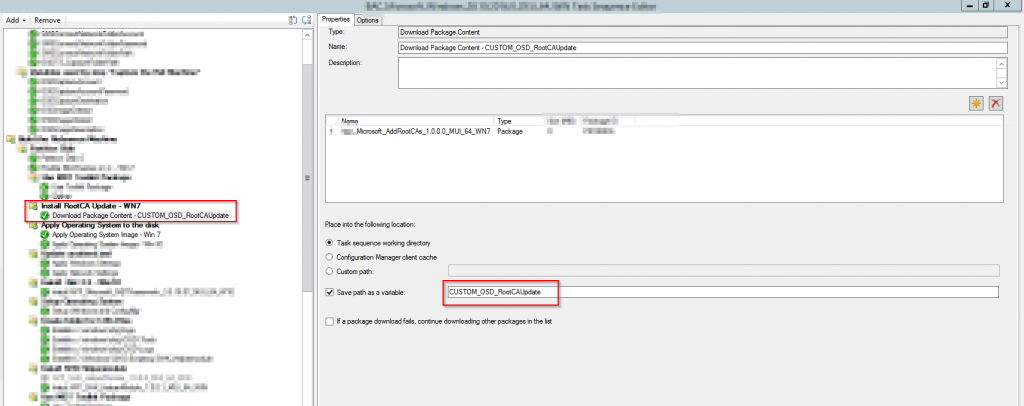Screen dimensions: 1024x406
Task: Click the red X remove package icon
Action: tap(996, 104)
